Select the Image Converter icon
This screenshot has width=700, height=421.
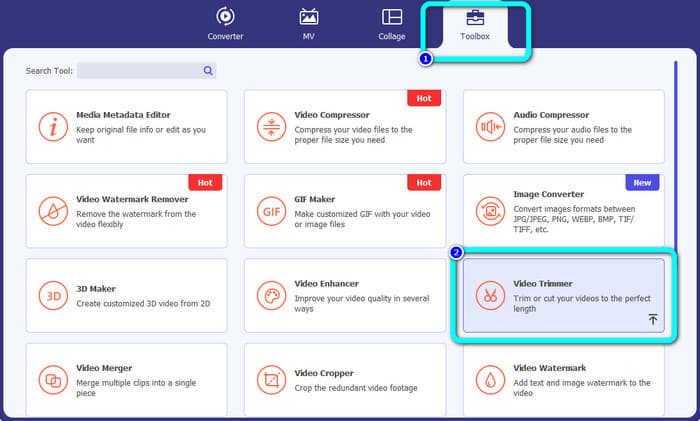point(490,212)
